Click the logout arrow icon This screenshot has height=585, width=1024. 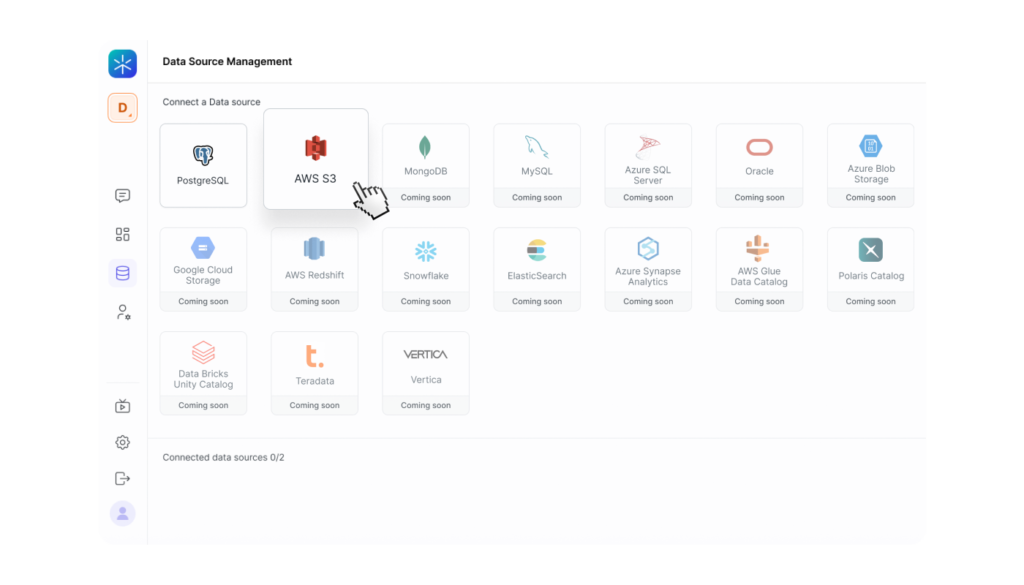click(122, 479)
